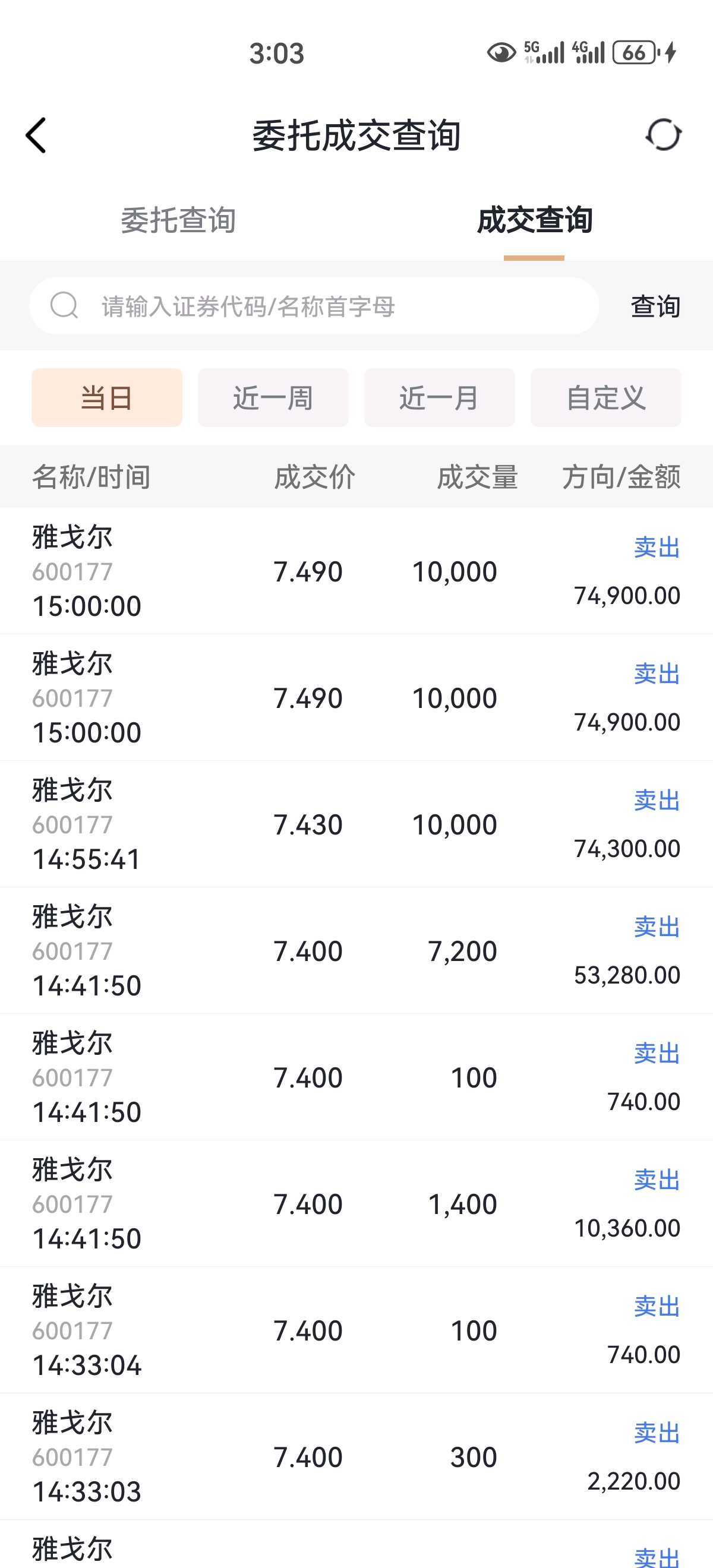Tap the refresh icon in header
Viewport: 713px width, 1568px height.
pyautogui.click(x=663, y=134)
